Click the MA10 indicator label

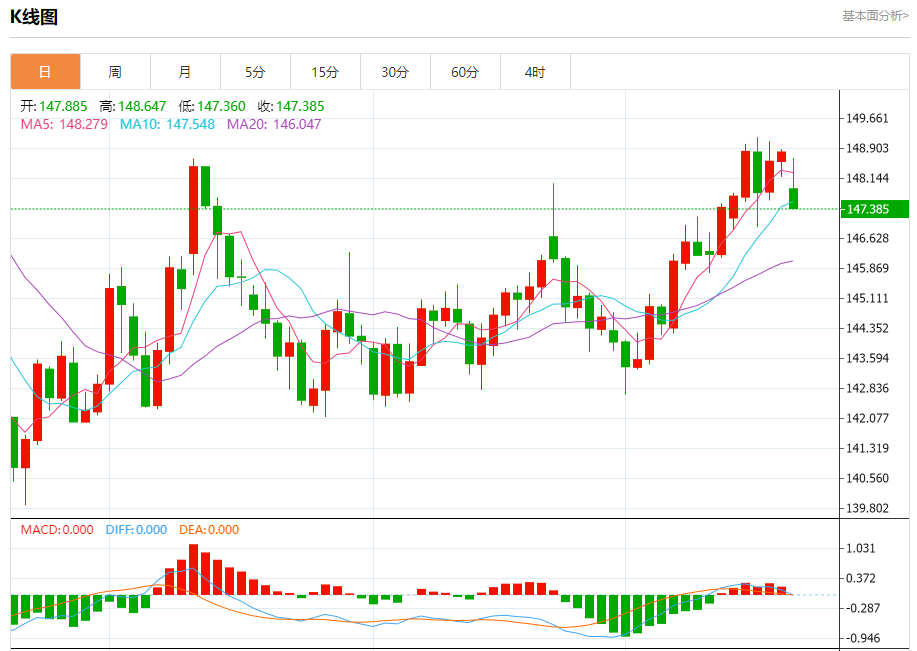(x=167, y=124)
